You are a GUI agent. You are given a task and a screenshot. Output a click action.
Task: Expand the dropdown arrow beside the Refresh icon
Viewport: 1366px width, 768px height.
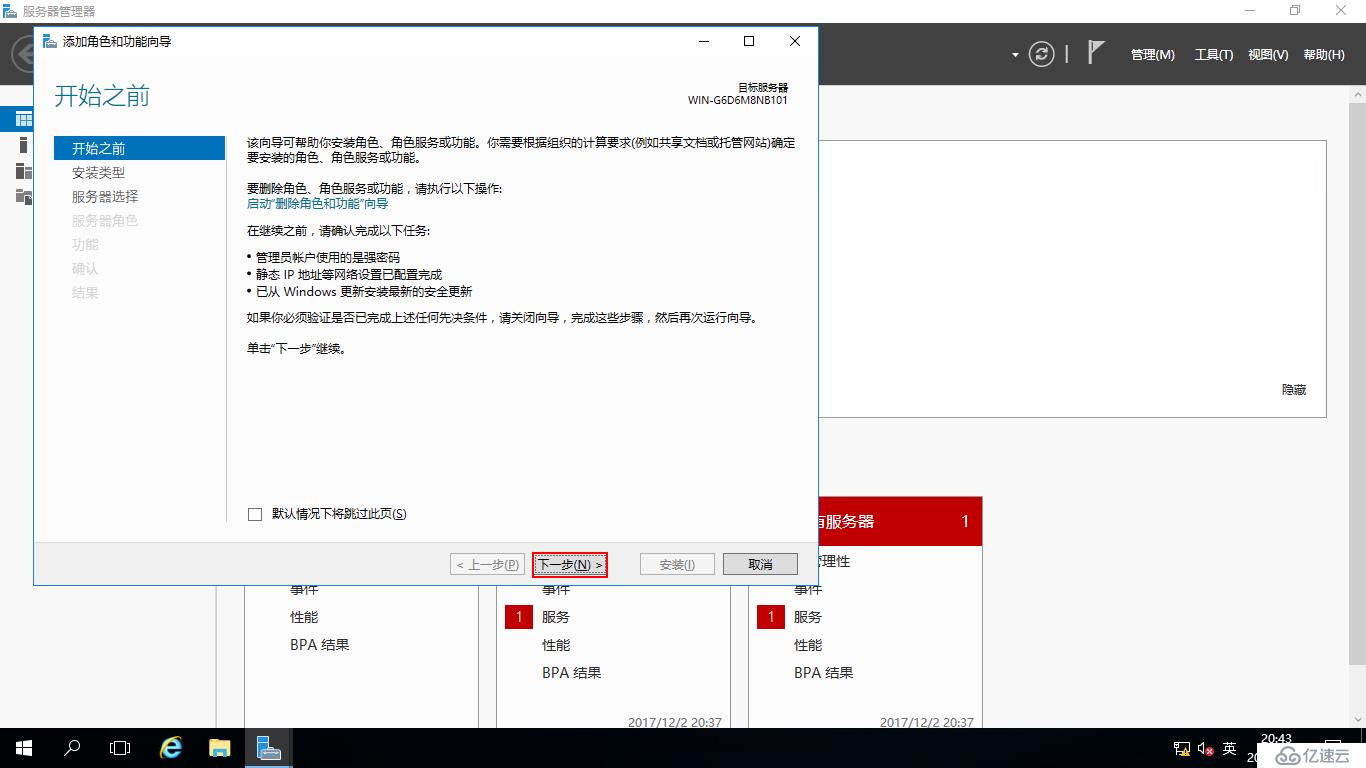[1016, 55]
